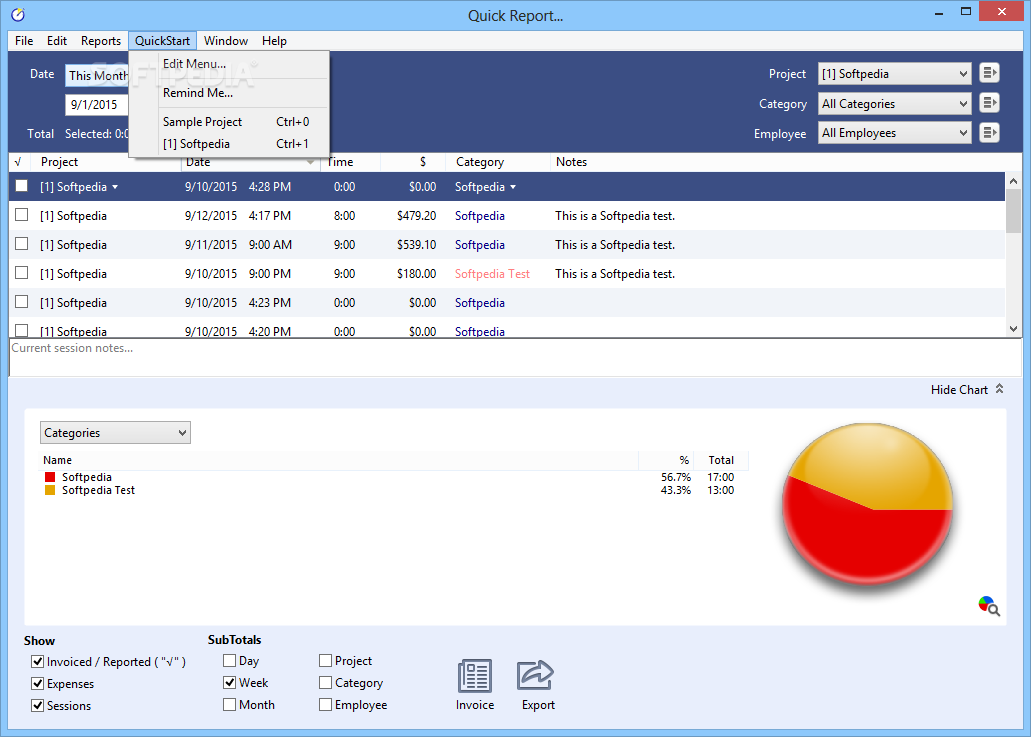Image resolution: width=1031 pixels, height=737 pixels.
Task: Open the This Month date range dropdown
Action: tap(97, 76)
